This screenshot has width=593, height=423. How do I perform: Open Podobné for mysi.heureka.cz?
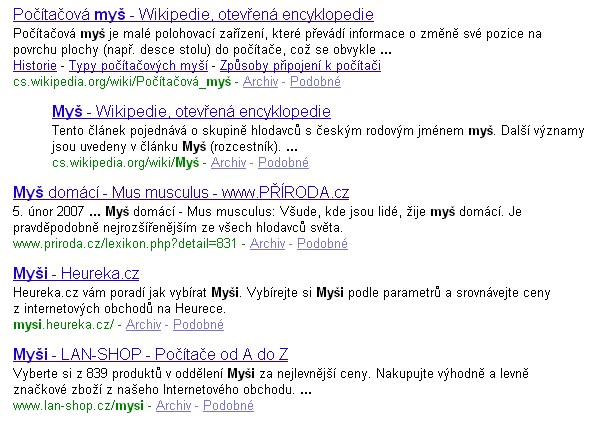pyautogui.click(x=198, y=324)
